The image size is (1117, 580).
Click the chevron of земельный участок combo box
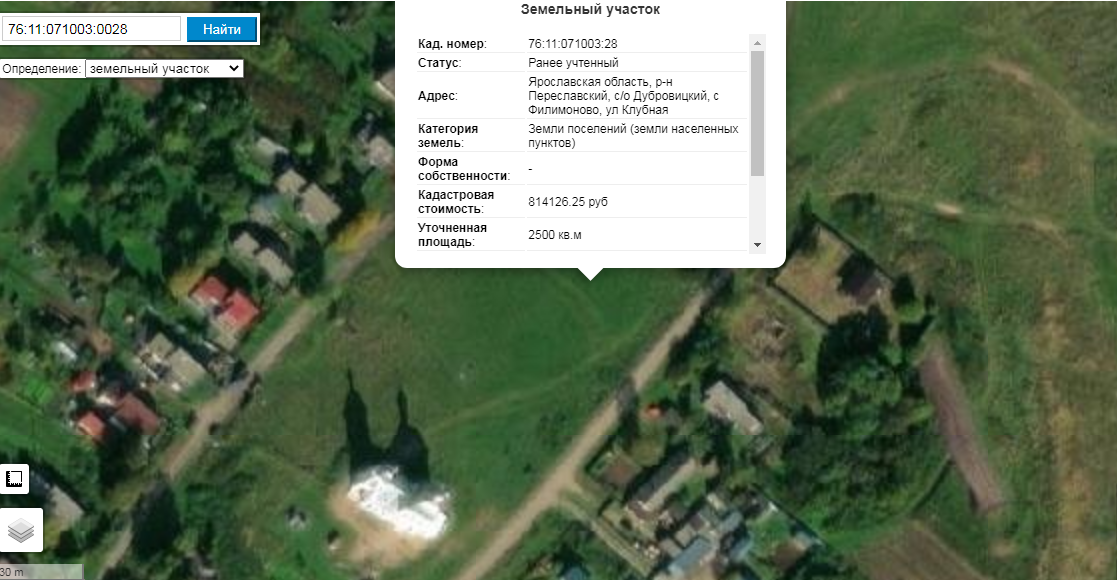234,68
